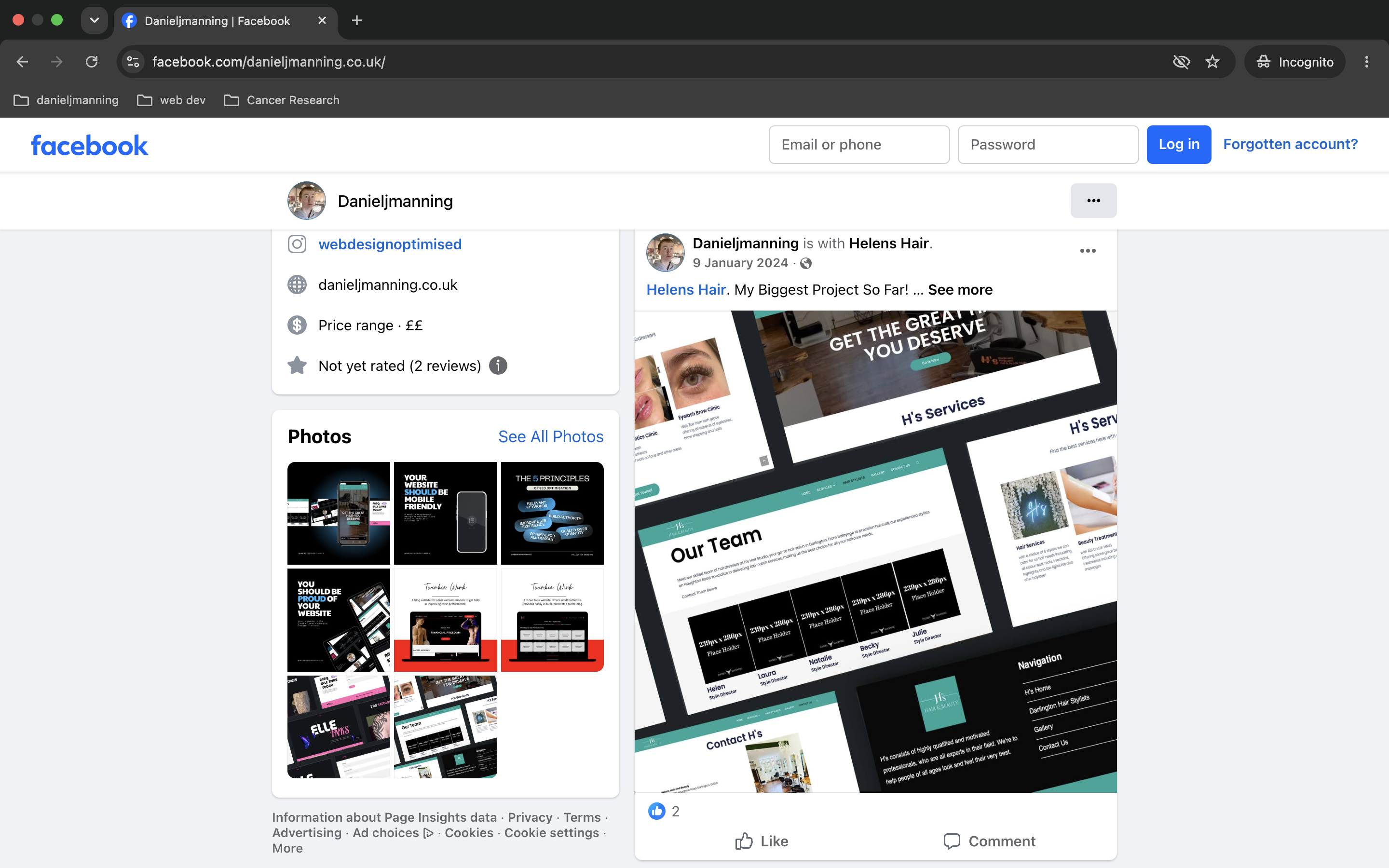Screen dimensions: 1389x868
Task: Open the Cancer Research bookmarks folder
Action: click(x=281, y=100)
